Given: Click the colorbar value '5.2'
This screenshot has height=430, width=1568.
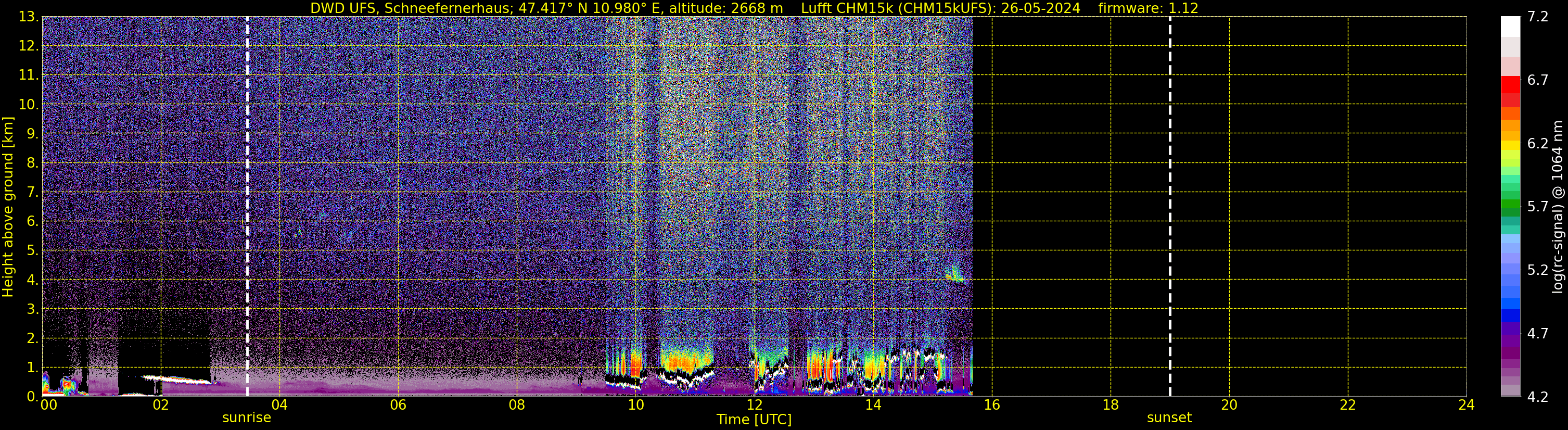Looking at the screenshot, I should click(1537, 270).
